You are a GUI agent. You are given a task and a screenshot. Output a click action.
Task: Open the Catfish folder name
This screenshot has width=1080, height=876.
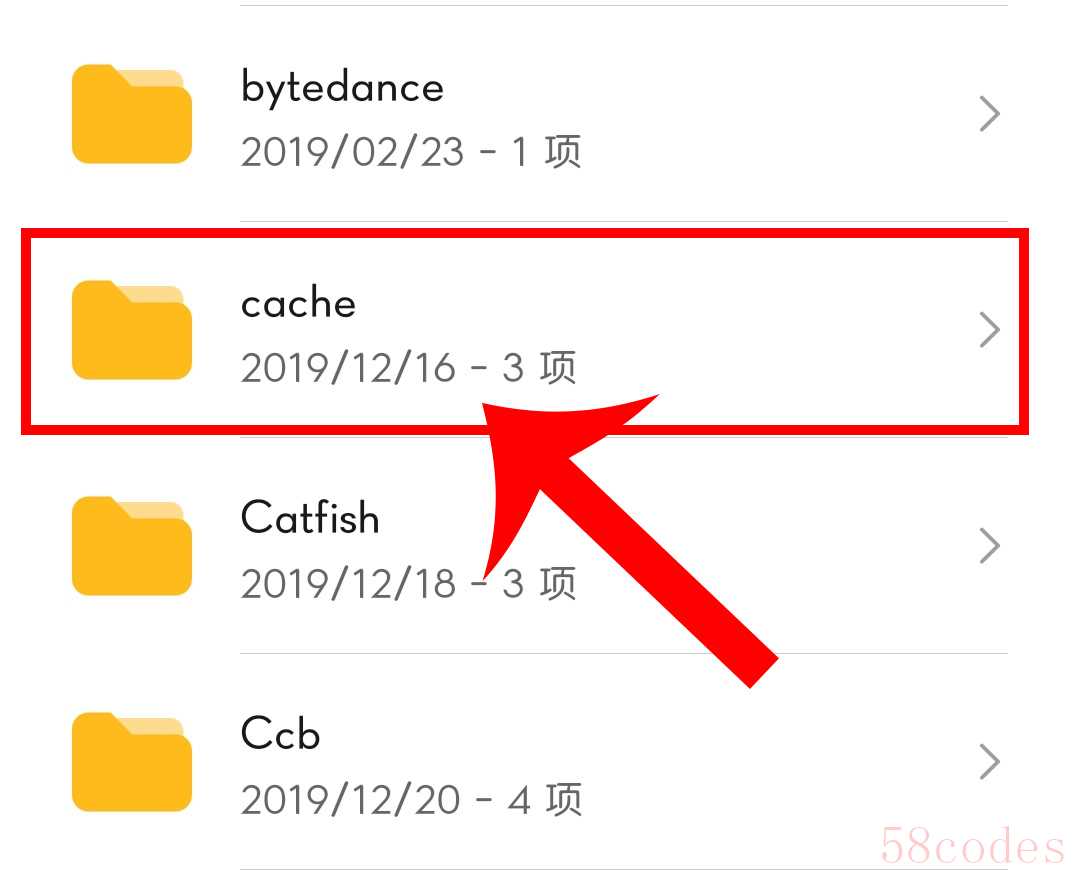310,517
